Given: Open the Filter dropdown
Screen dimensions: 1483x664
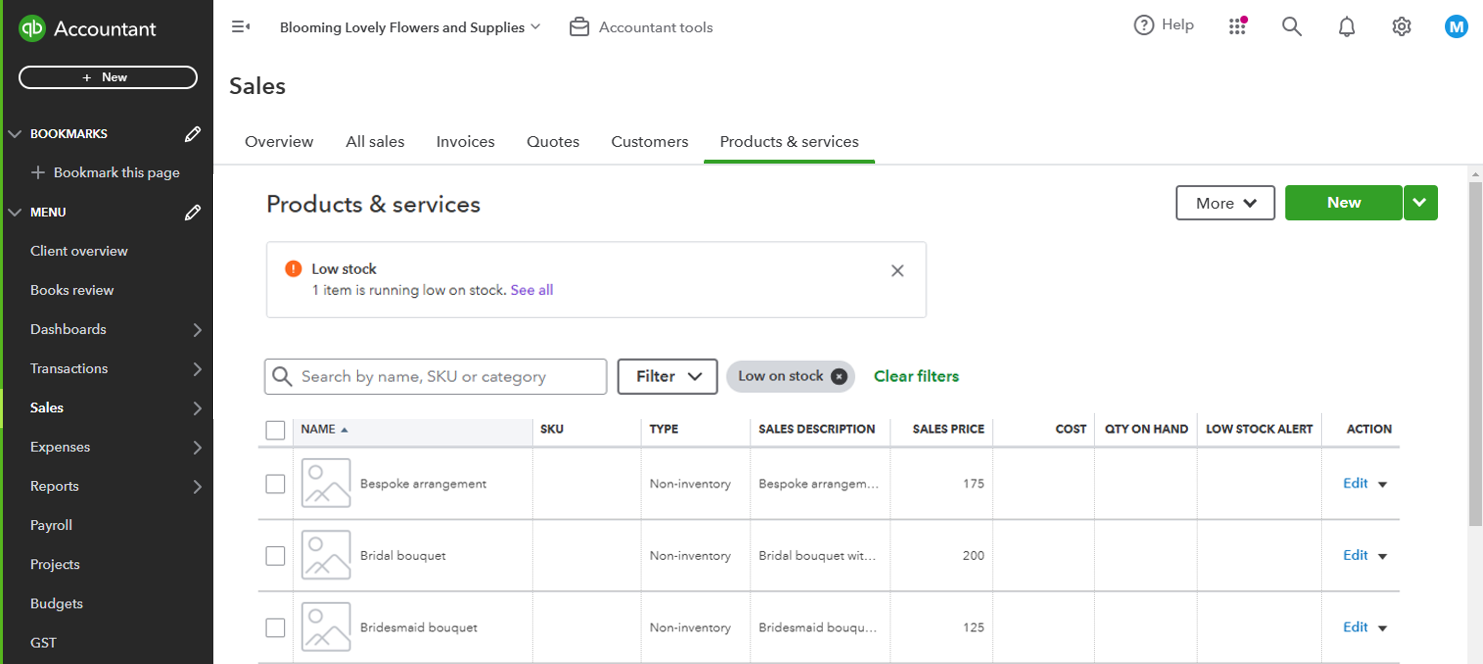Looking at the screenshot, I should point(667,377).
